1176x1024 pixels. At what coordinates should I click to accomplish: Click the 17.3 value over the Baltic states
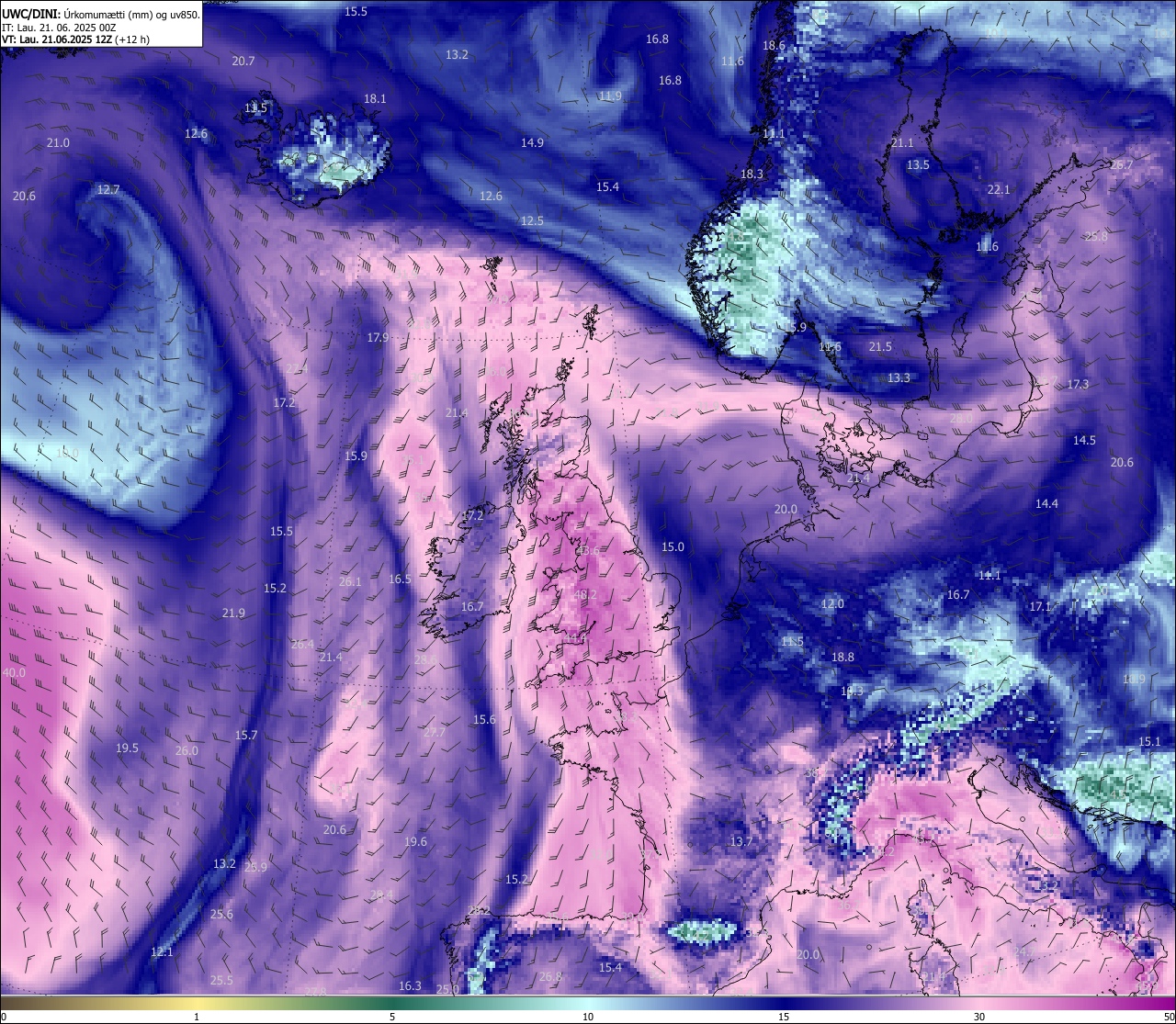click(1078, 384)
